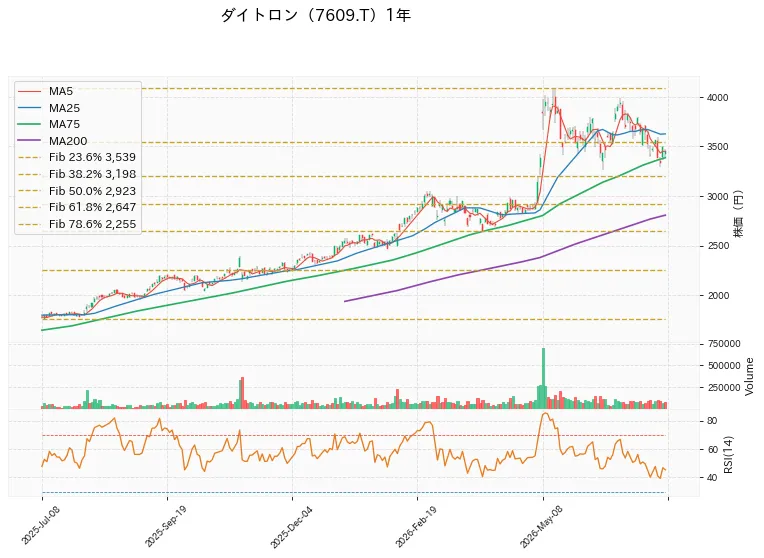Click the Fib 78.6% 2,255 legend item
Screen dimensions: 764x558
pyautogui.click(x=77, y=224)
